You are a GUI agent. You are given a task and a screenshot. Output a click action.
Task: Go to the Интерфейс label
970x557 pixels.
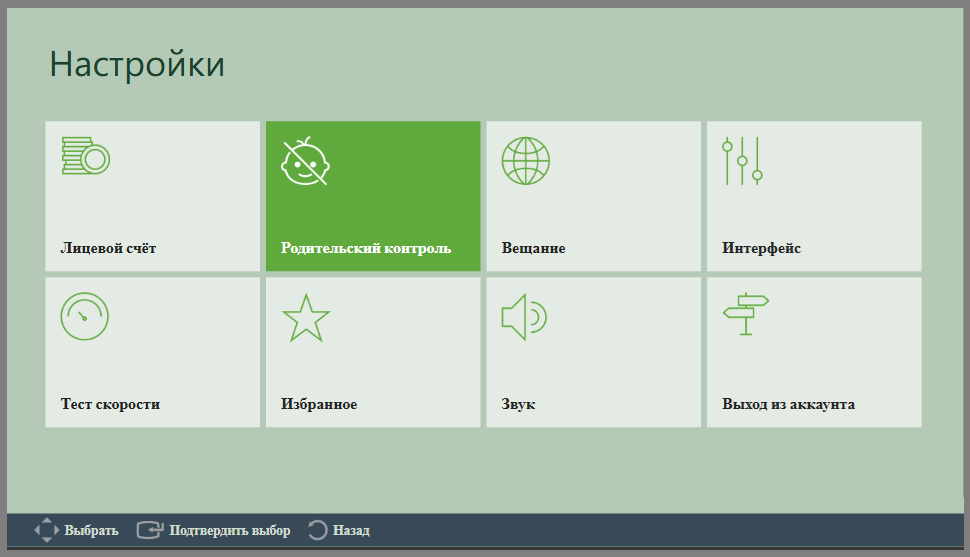coord(761,248)
